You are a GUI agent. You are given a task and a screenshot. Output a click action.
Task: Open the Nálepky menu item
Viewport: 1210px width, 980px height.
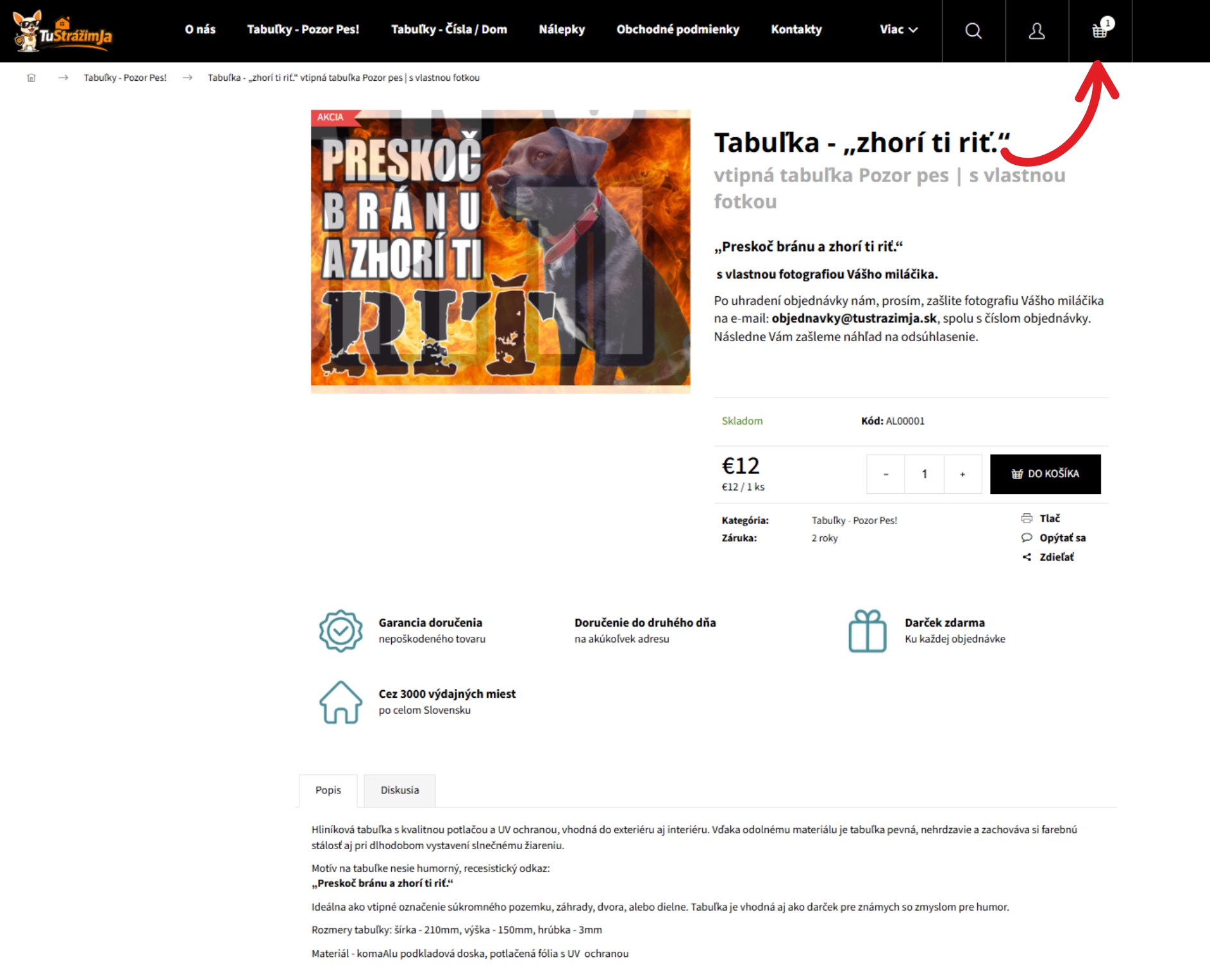pyautogui.click(x=562, y=30)
